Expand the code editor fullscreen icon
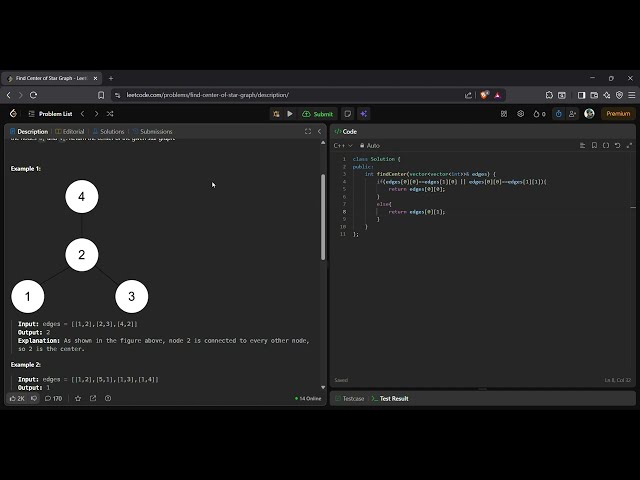640x480 pixels. tap(629, 145)
